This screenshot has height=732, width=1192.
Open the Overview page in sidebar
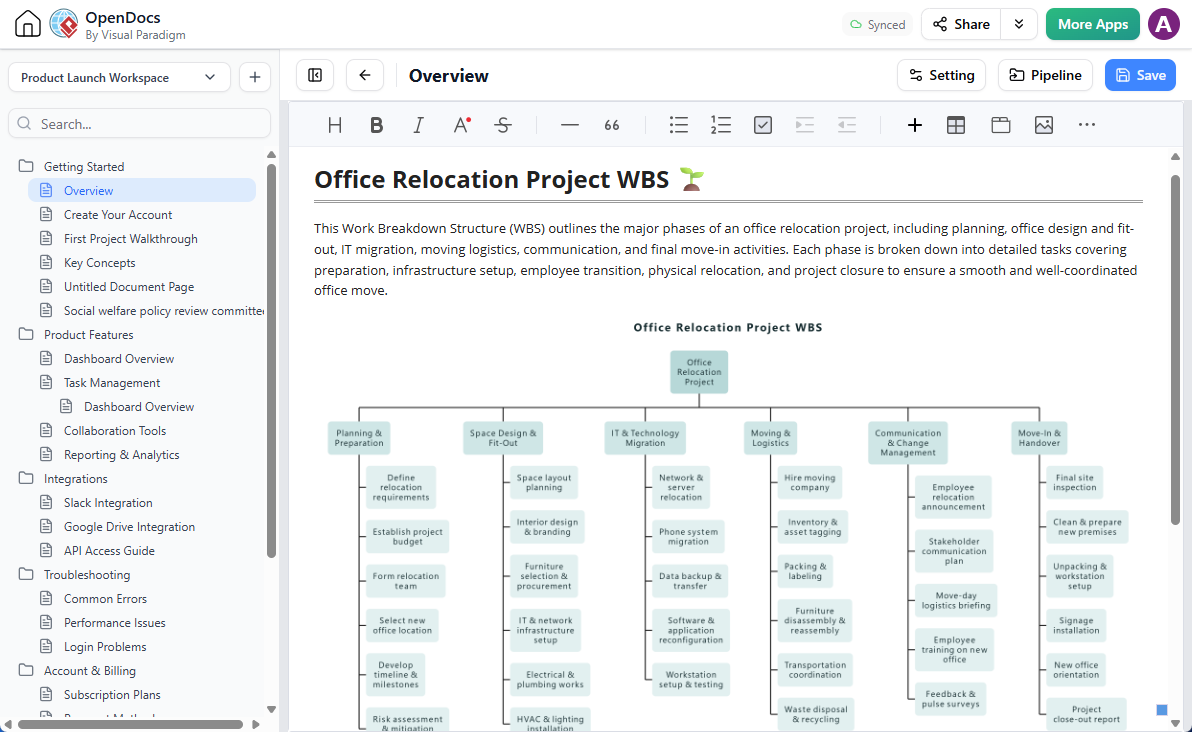pos(142,190)
